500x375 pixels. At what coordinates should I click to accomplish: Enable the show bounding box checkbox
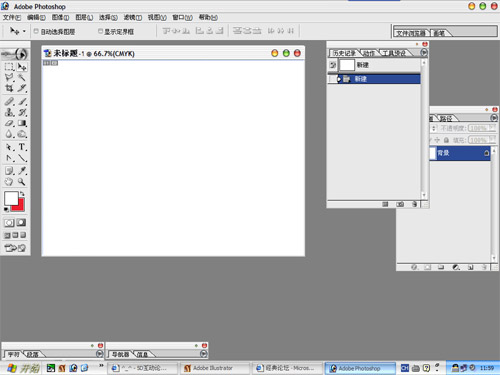[100, 31]
